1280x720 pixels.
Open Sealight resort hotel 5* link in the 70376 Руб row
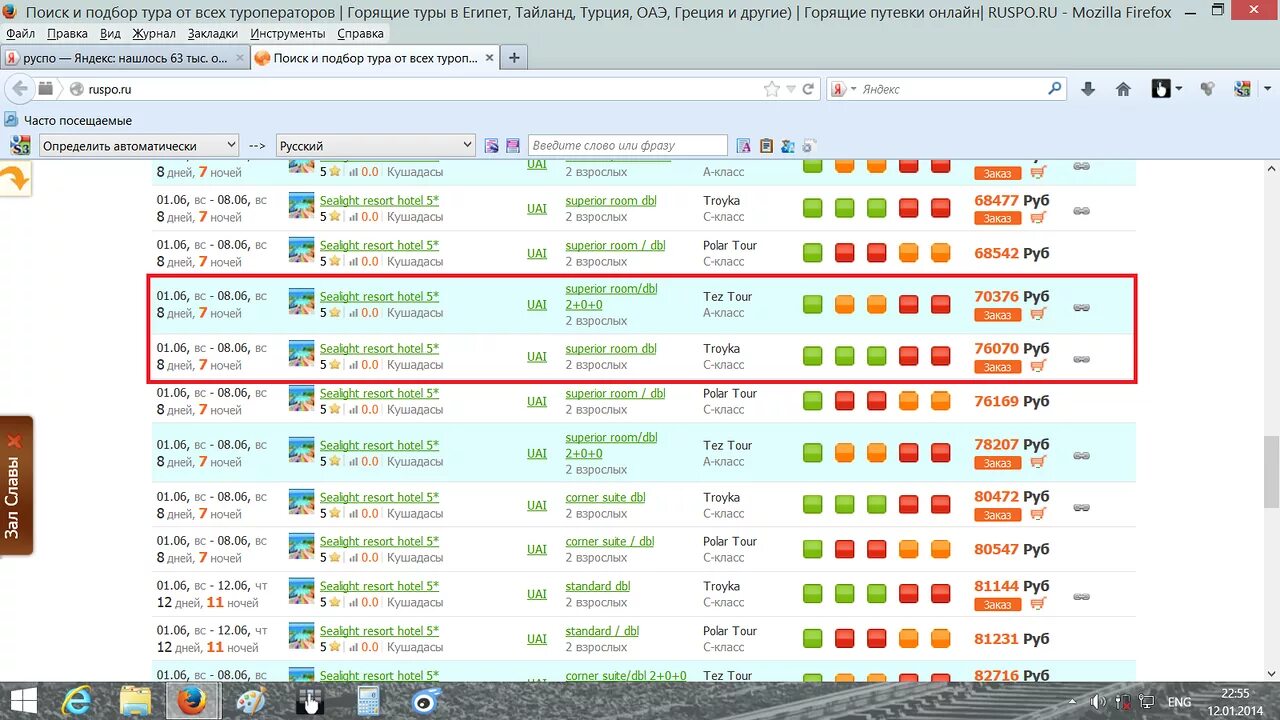[x=379, y=297]
